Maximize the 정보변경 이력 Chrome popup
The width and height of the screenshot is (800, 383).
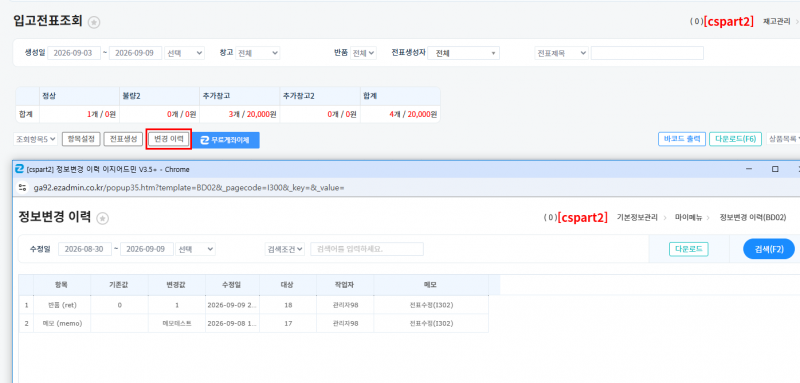(775, 169)
